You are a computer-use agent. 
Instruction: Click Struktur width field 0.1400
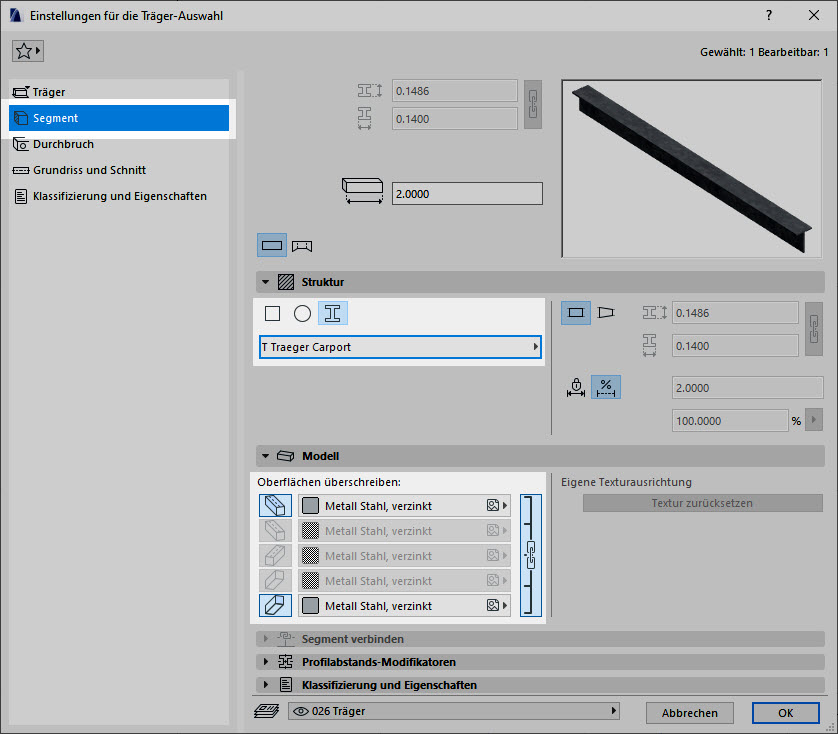[735, 346]
